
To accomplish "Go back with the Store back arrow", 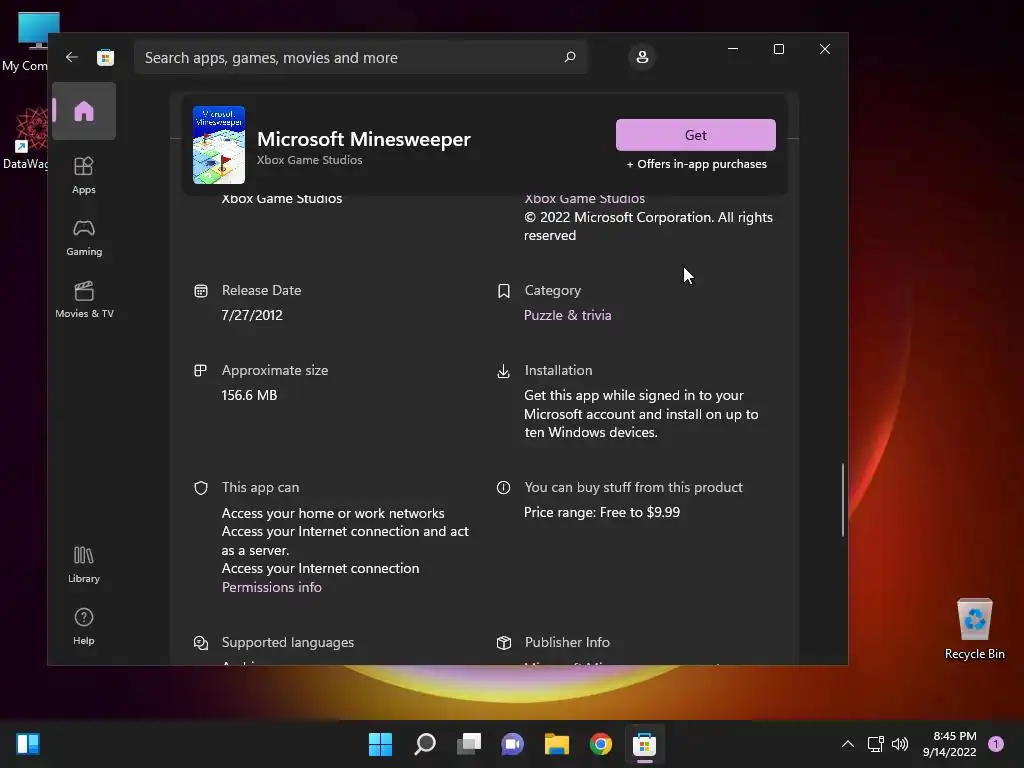I will point(72,57).
